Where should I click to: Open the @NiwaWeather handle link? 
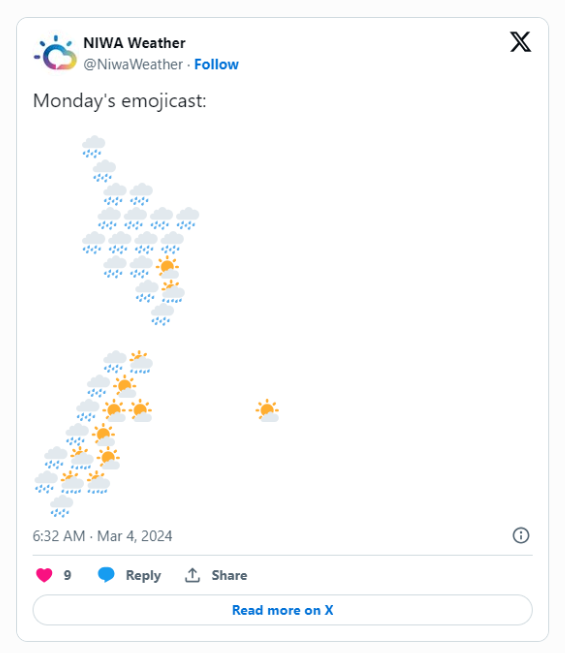133,65
